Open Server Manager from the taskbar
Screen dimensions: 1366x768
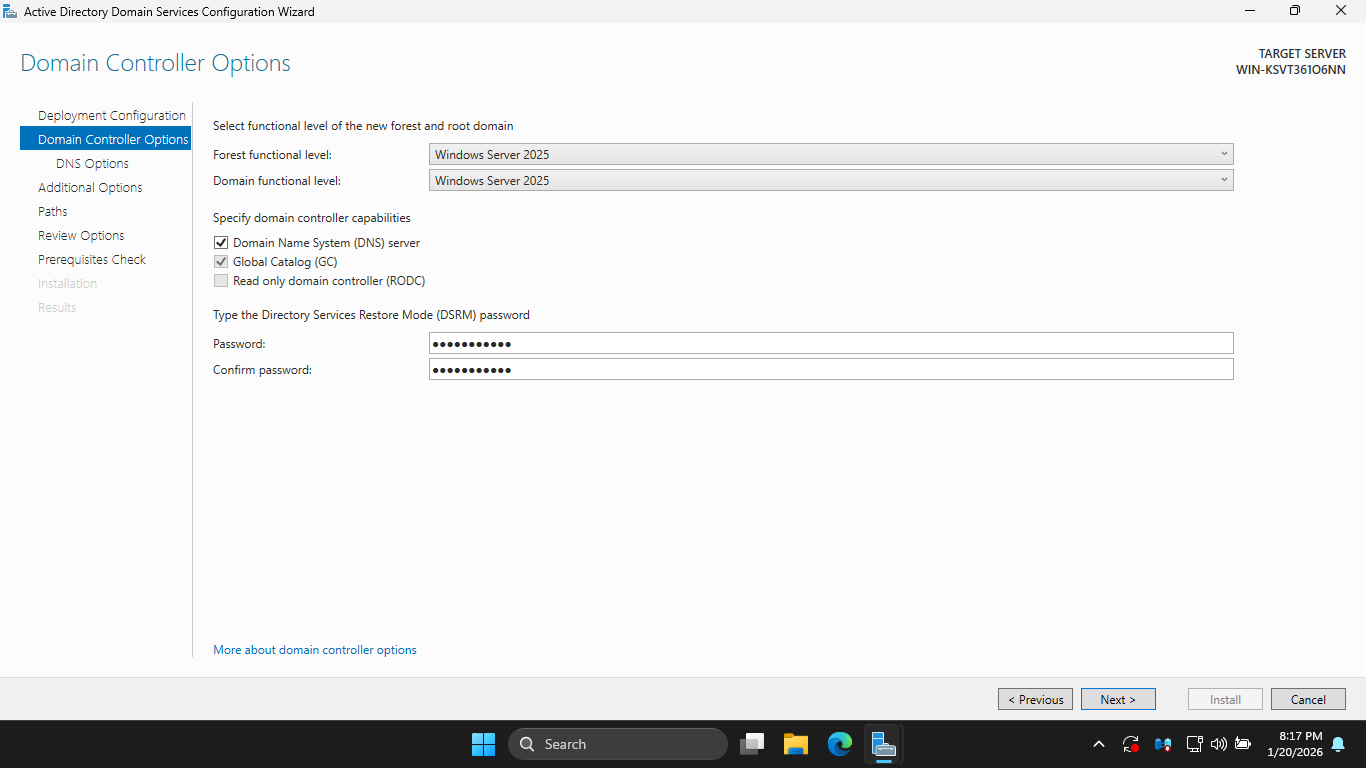(883, 744)
